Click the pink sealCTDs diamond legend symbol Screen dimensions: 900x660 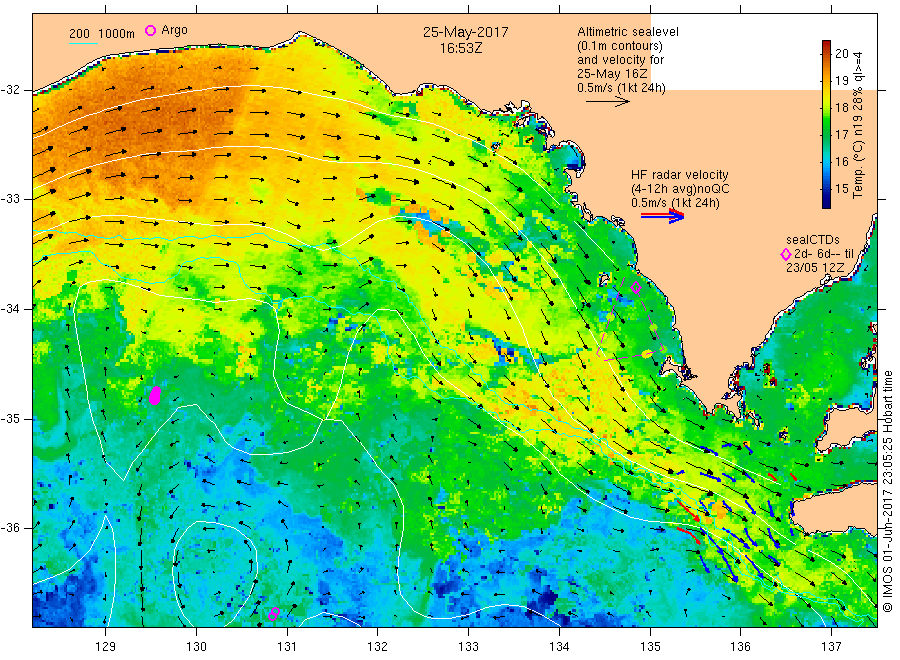pyautogui.click(x=786, y=254)
